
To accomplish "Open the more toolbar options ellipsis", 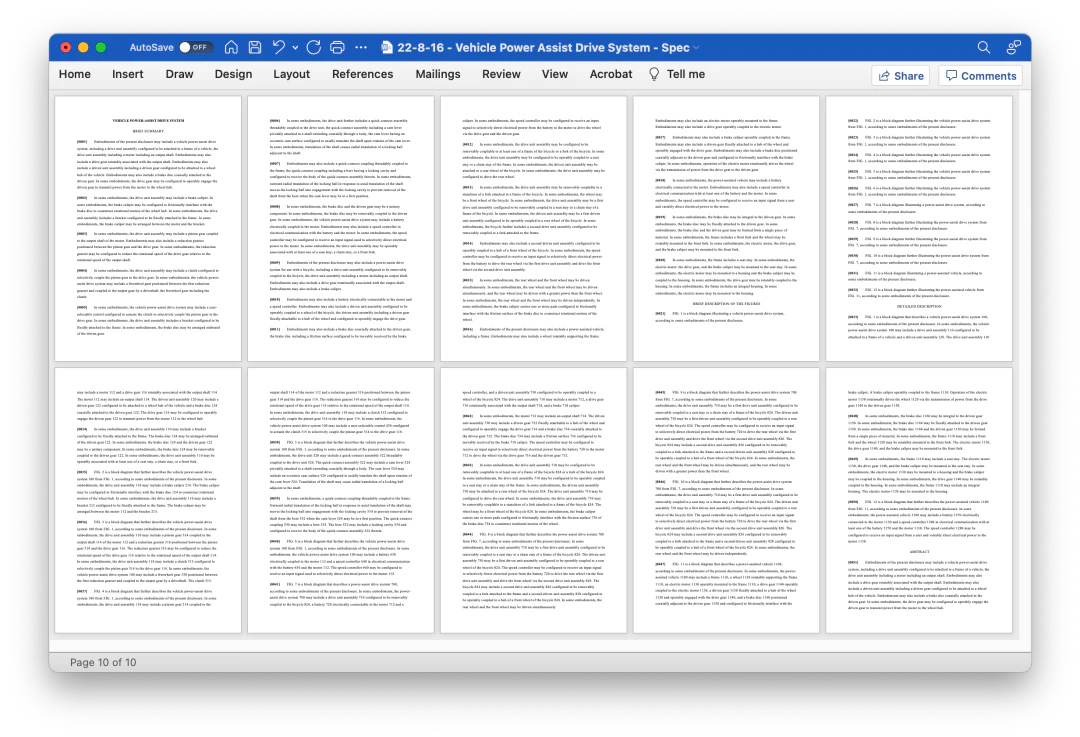I will pyautogui.click(x=362, y=47).
